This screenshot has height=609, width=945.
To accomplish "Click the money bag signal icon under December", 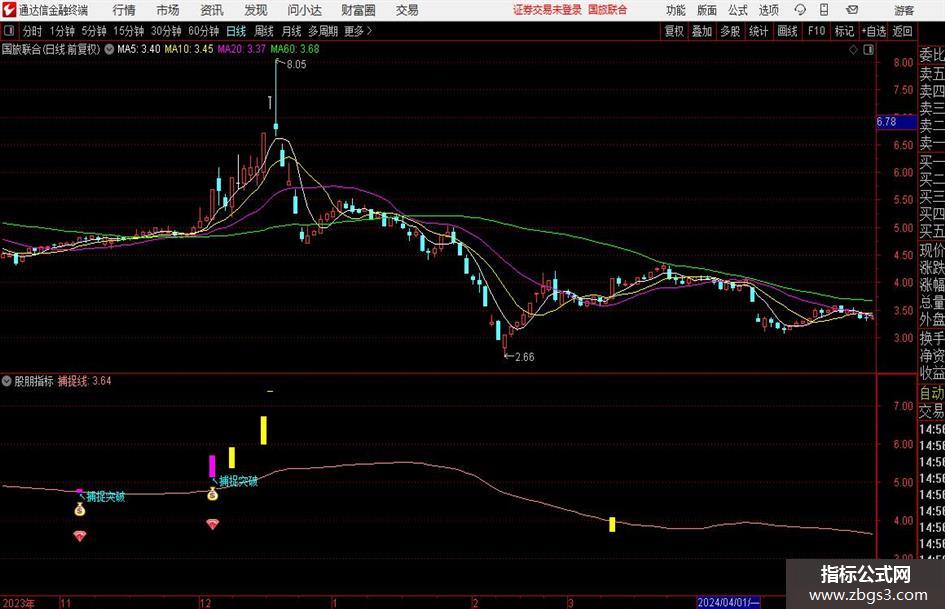I will click(212, 494).
